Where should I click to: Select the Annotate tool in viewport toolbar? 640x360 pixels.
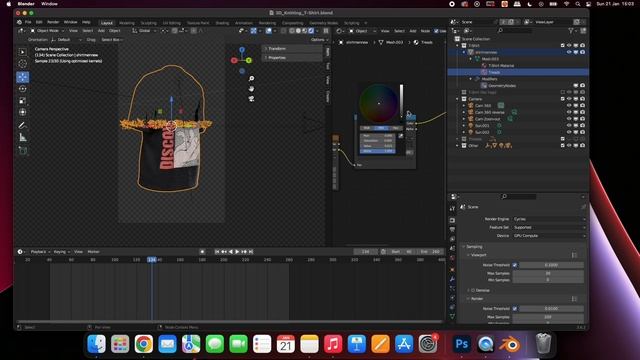tap(22, 125)
